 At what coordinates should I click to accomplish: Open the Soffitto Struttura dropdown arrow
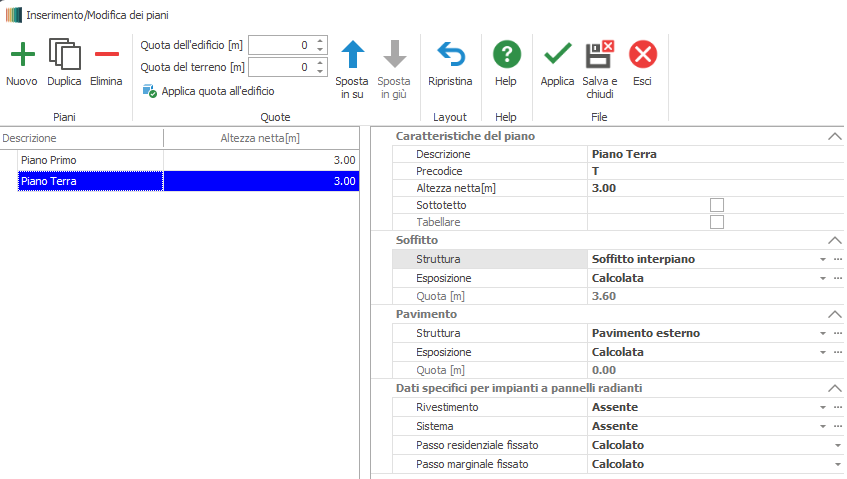pyautogui.click(x=821, y=260)
